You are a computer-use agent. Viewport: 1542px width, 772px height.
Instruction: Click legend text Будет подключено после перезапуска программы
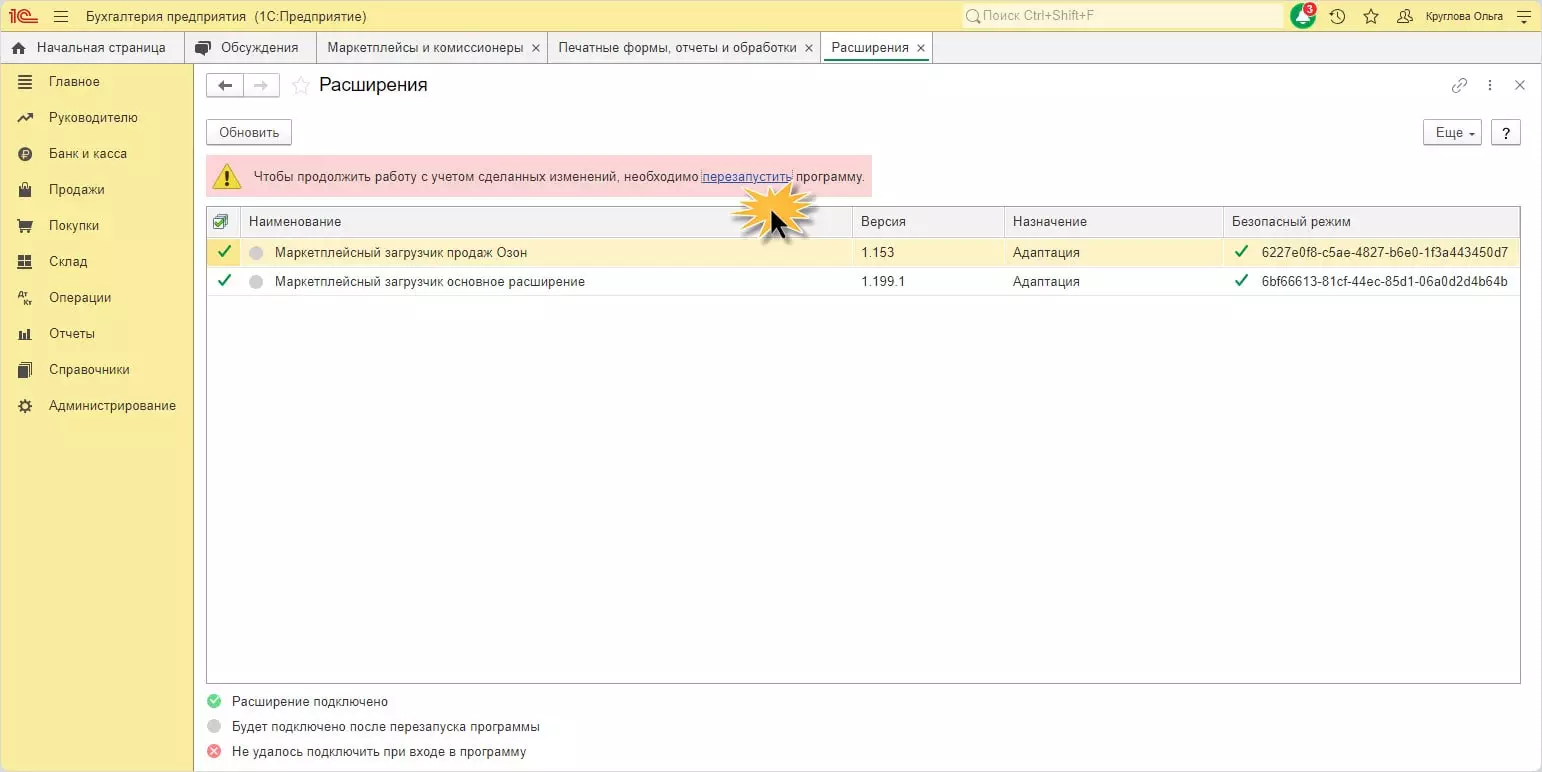pyautogui.click(x=386, y=727)
